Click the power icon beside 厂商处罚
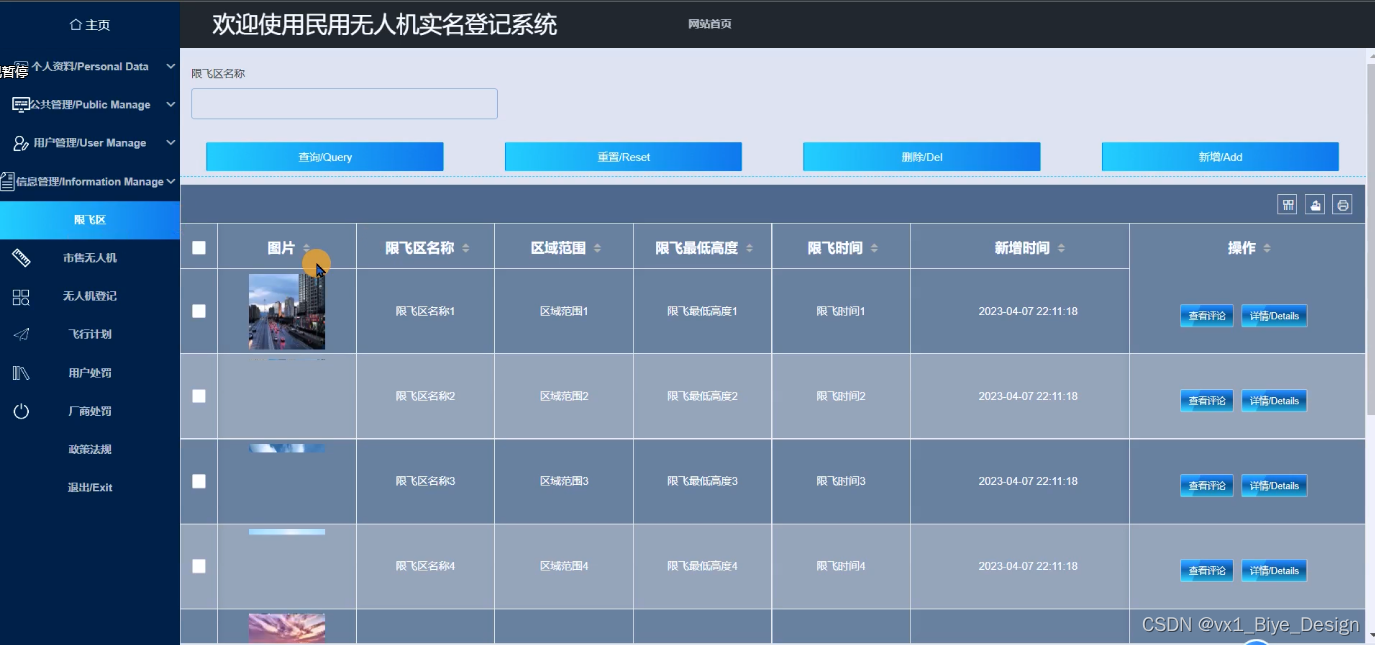This screenshot has height=645, width=1375. click(21, 411)
